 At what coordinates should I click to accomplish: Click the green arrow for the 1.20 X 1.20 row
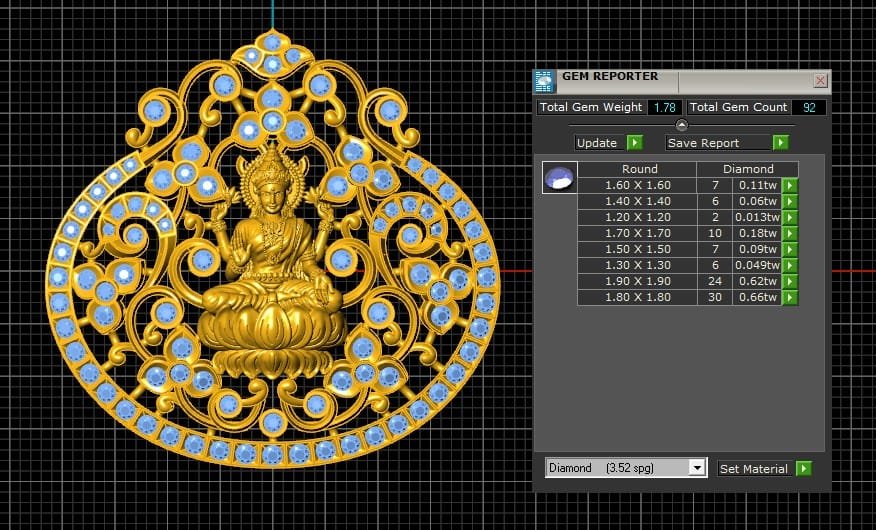pos(790,217)
